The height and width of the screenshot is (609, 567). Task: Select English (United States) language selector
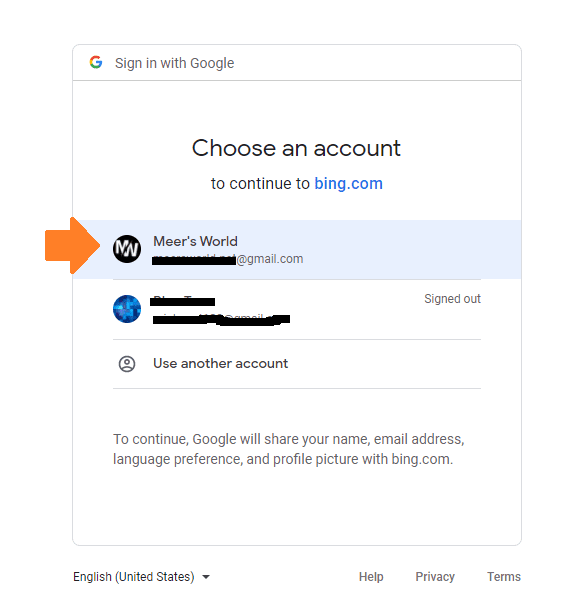point(141,577)
